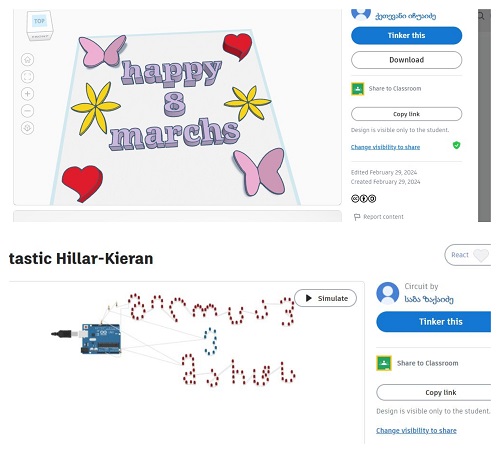Viewport: 500px width, 453px height.
Task: Click the Fit all in view icon
Action: pos(27,77)
